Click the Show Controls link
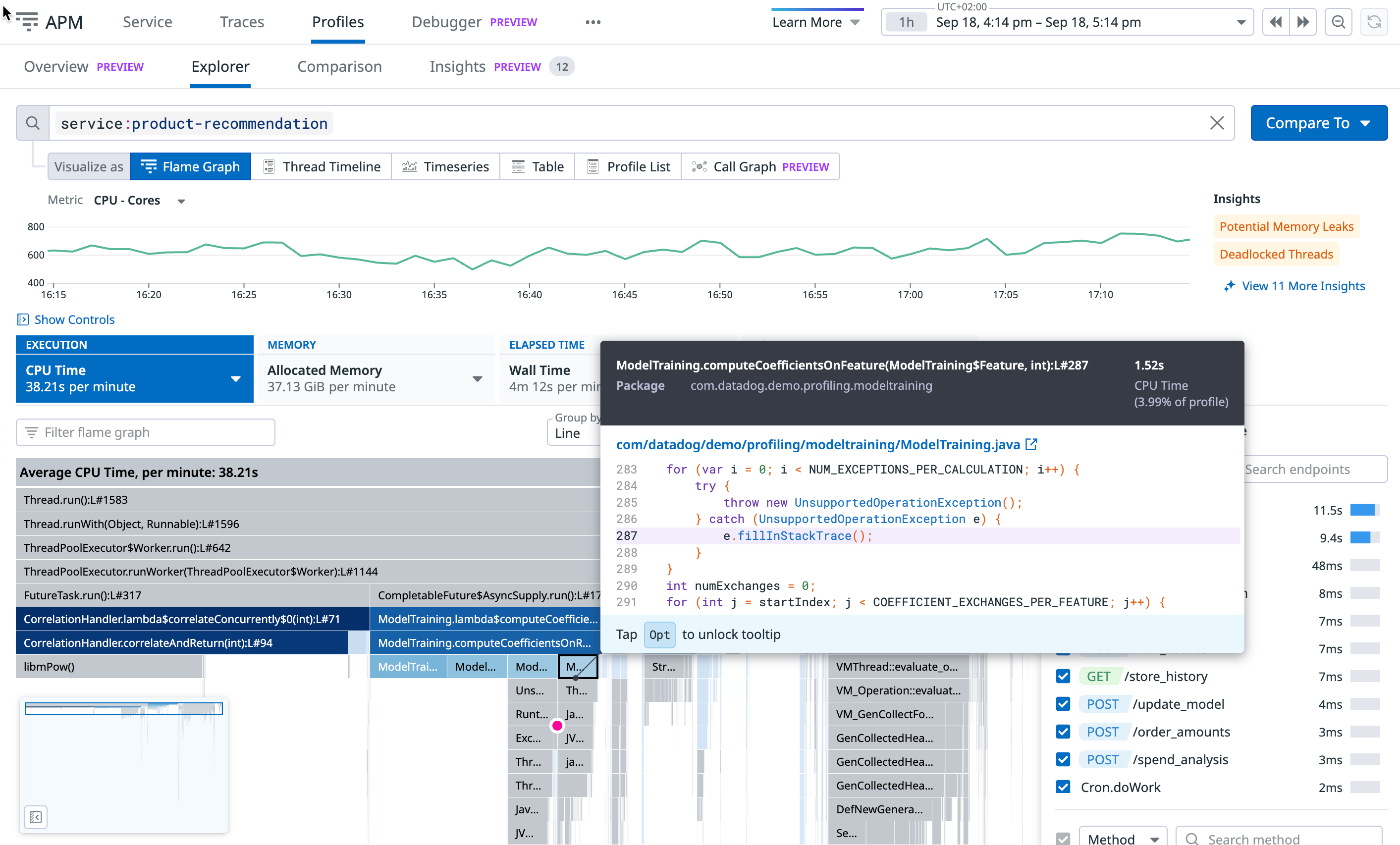 click(x=74, y=319)
